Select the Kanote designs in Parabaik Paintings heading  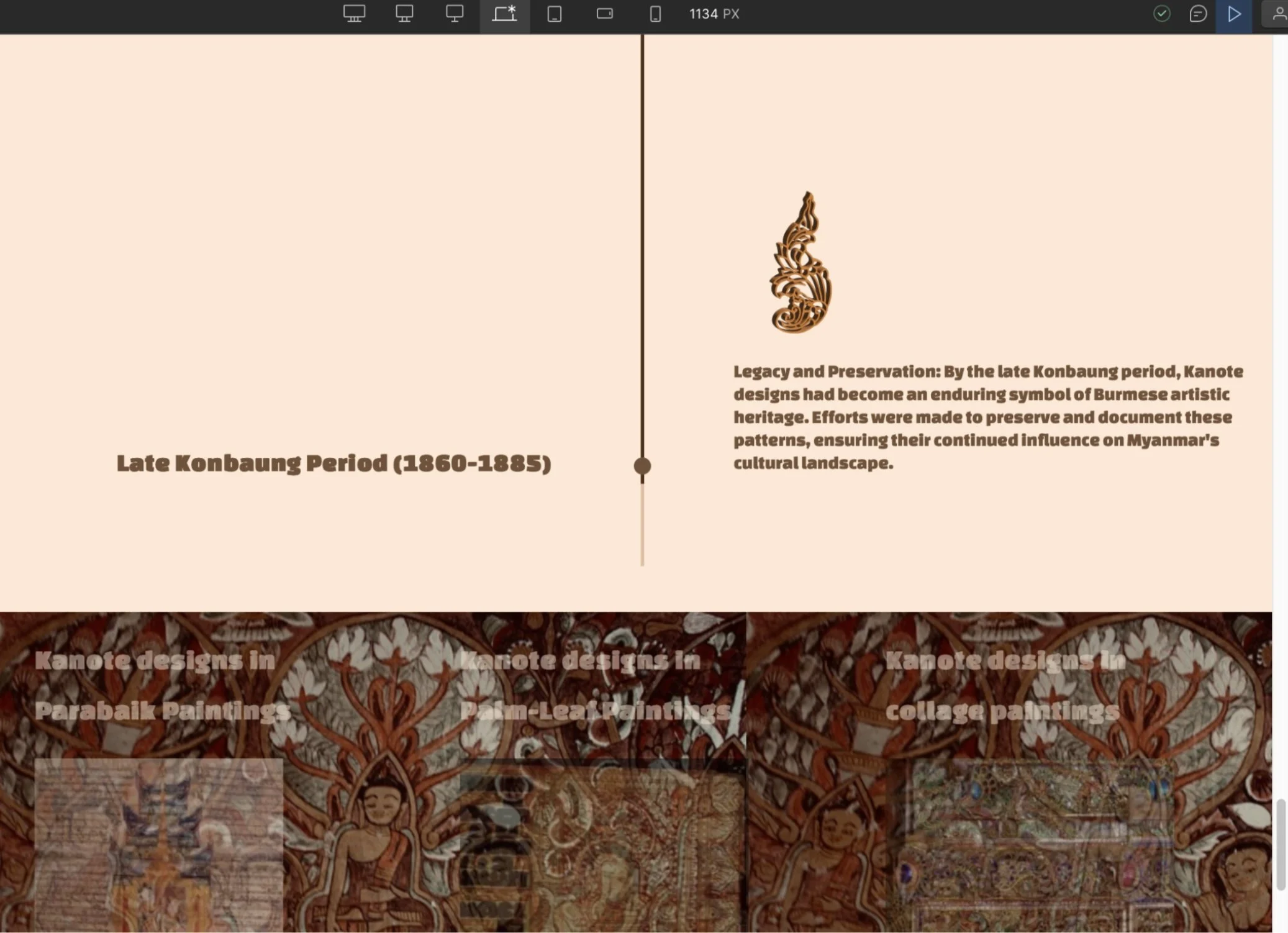[x=163, y=685]
